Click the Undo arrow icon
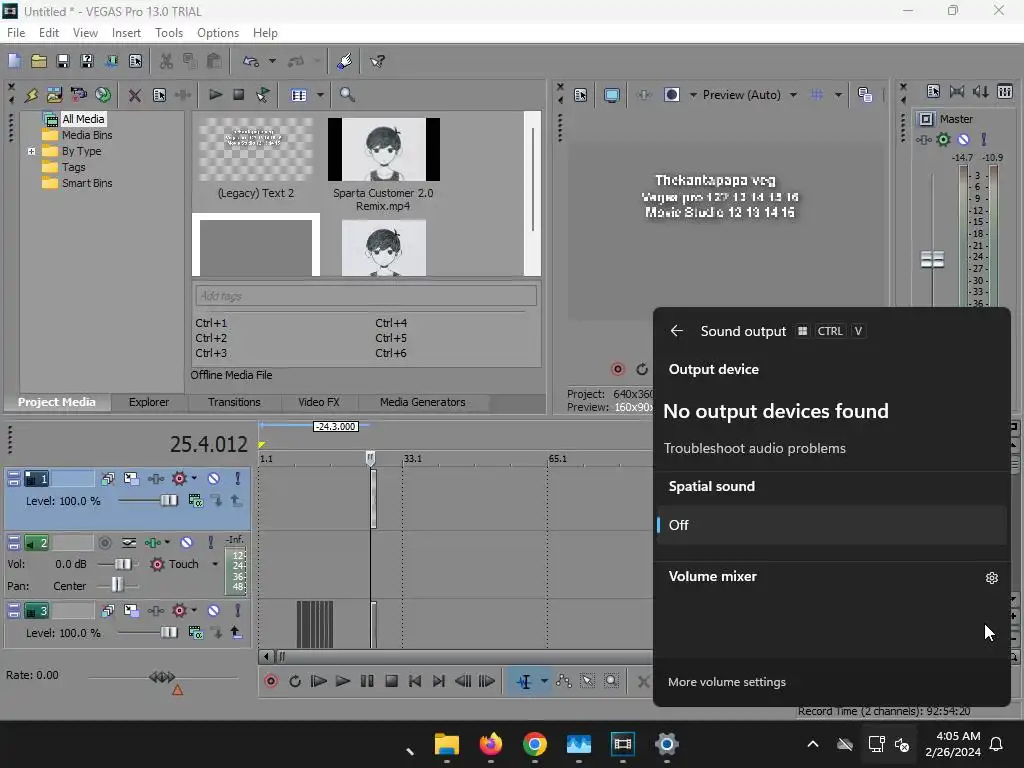 [x=251, y=61]
